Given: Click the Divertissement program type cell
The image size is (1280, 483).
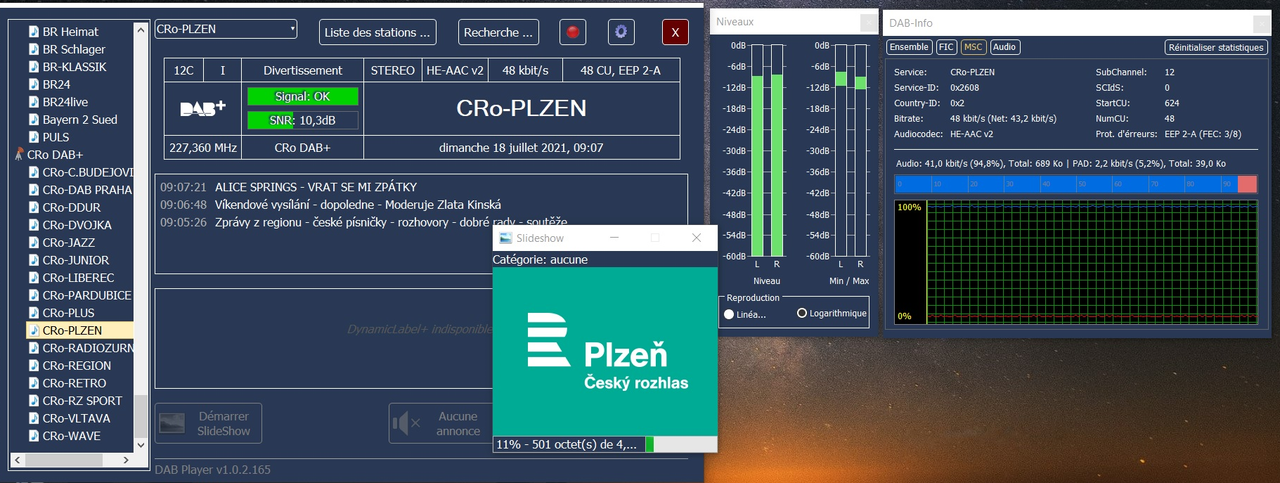Looking at the screenshot, I should 303,70.
